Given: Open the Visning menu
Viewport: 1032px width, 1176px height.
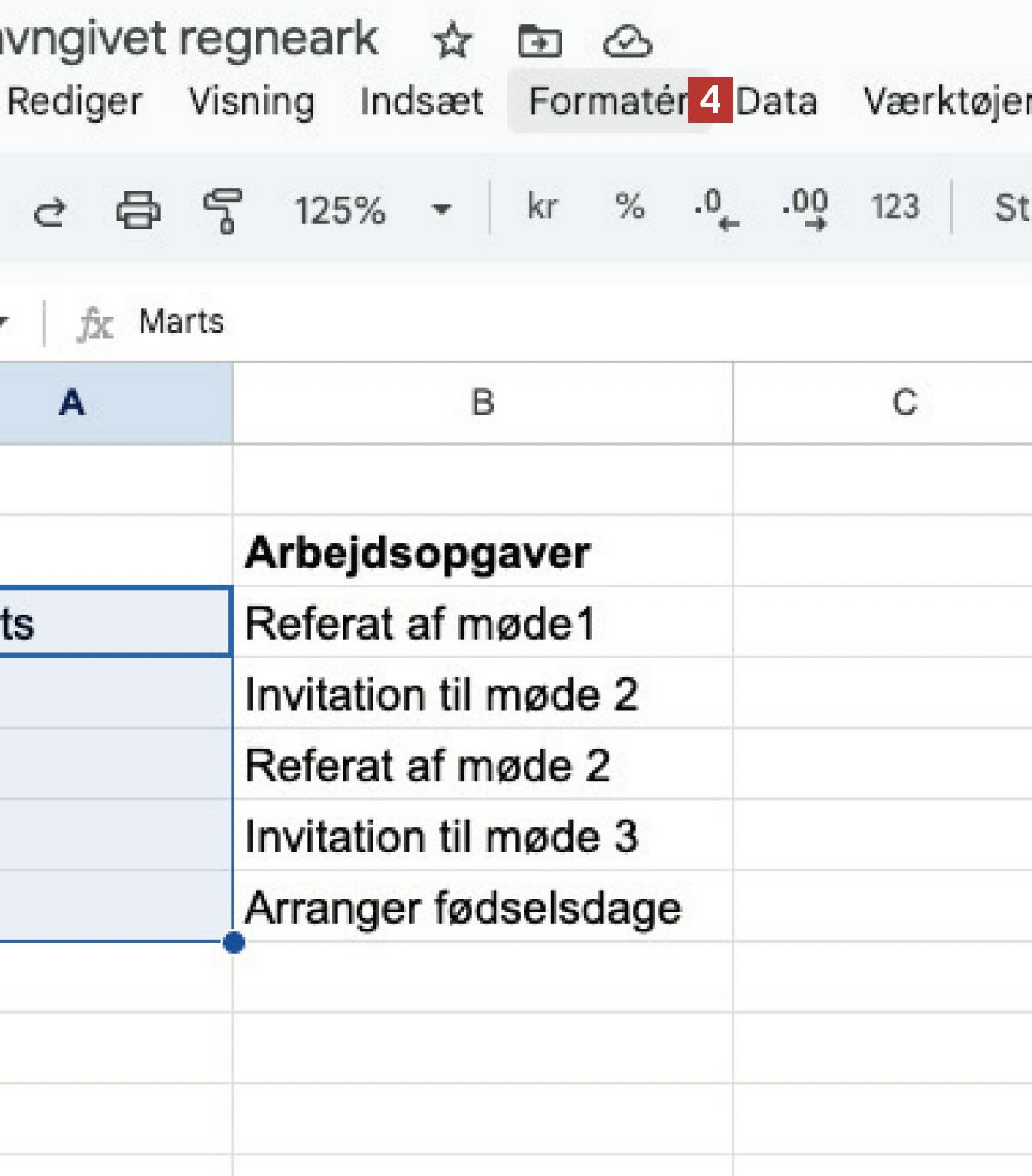Looking at the screenshot, I should coord(252,101).
